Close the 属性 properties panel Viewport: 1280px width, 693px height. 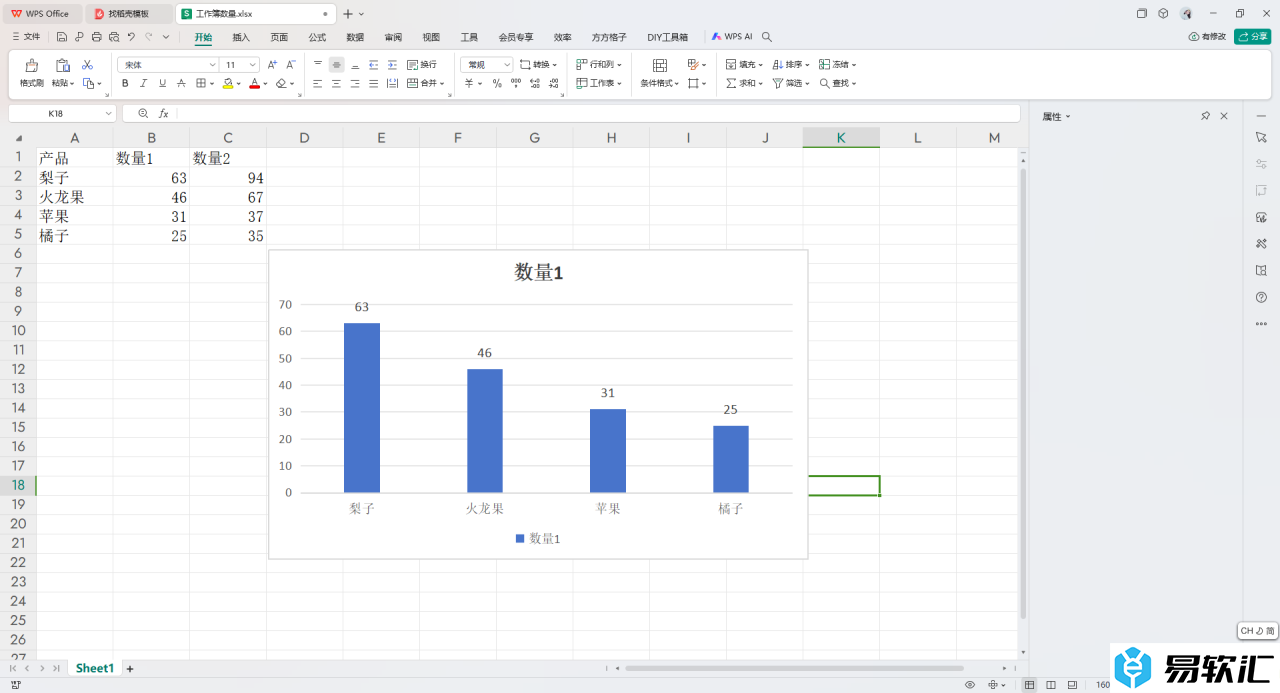pyautogui.click(x=1224, y=117)
